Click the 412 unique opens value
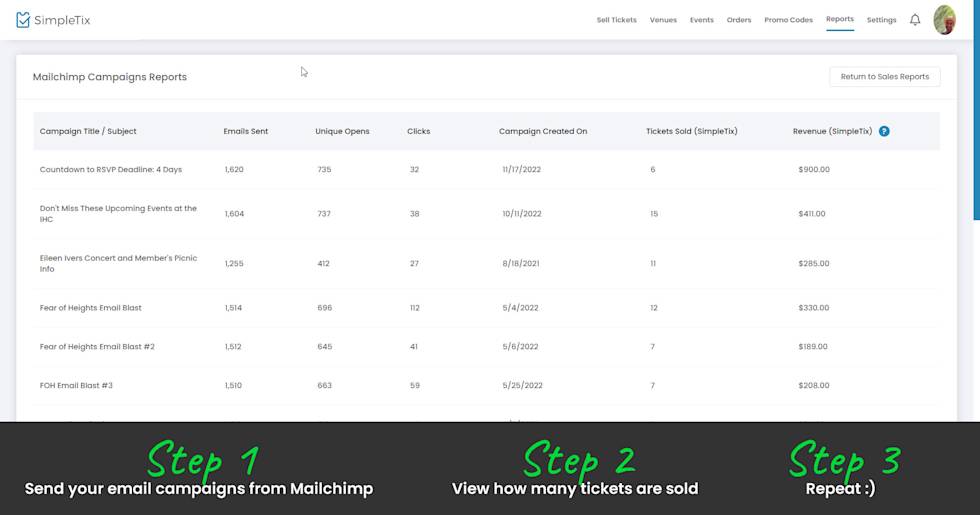The height and width of the screenshot is (515, 980). coord(323,264)
